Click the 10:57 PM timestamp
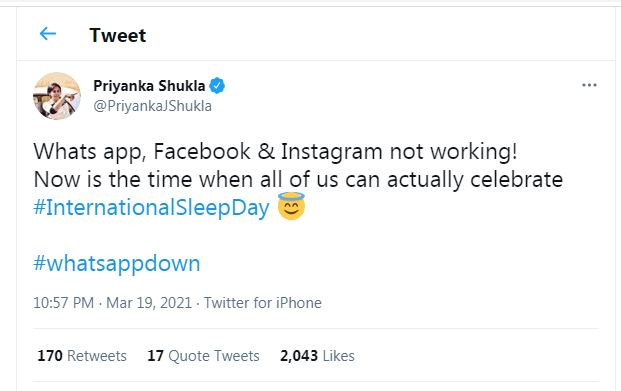 [63, 303]
